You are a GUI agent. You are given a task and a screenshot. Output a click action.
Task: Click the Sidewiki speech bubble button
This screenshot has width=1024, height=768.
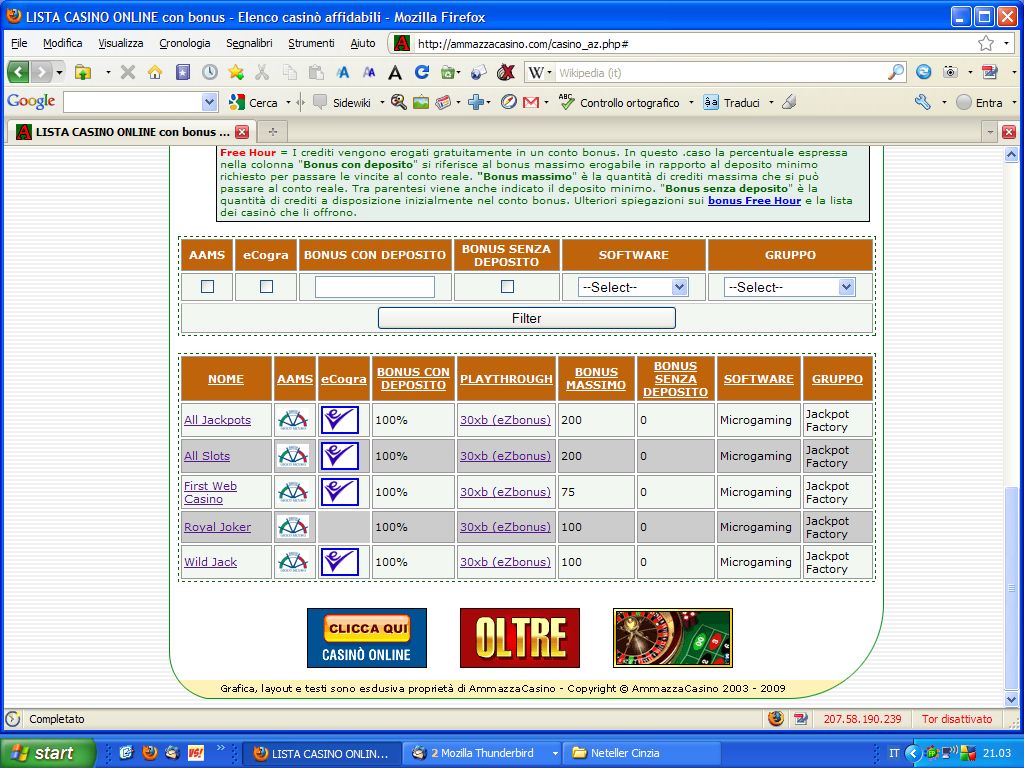point(342,103)
